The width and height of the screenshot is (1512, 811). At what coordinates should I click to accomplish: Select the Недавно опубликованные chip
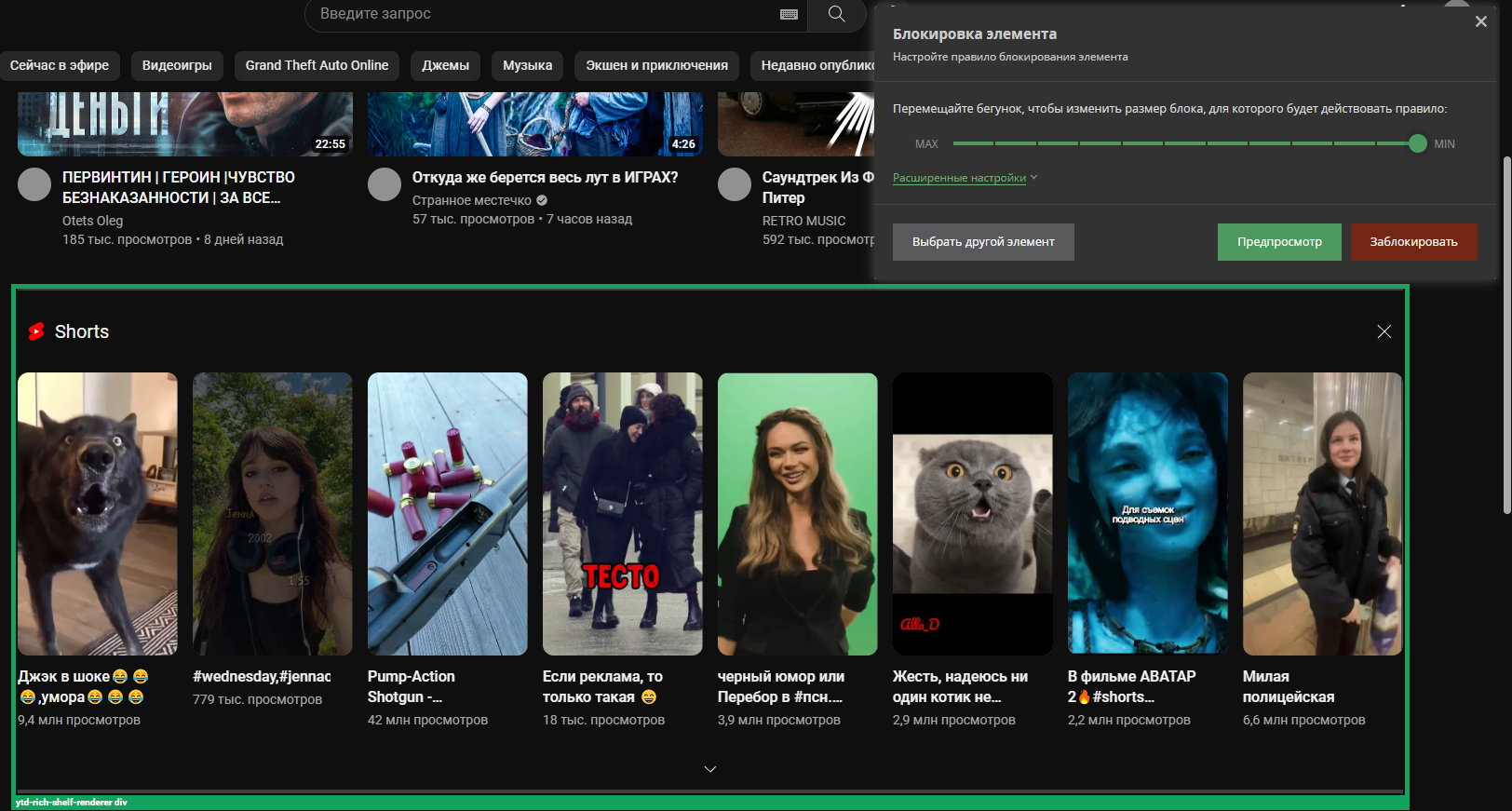coord(814,65)
